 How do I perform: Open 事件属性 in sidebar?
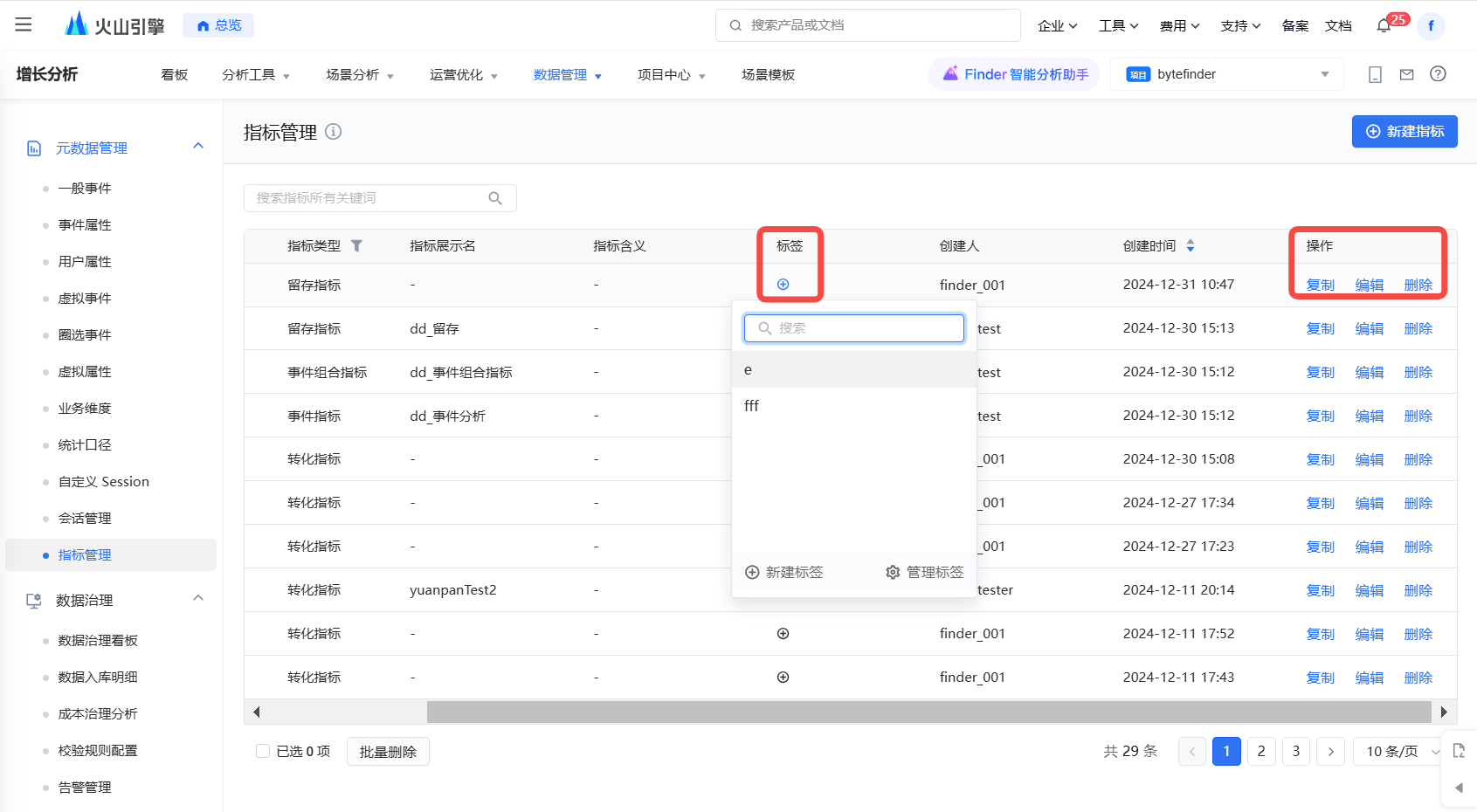pyautogui.click(x=85, y=225)
